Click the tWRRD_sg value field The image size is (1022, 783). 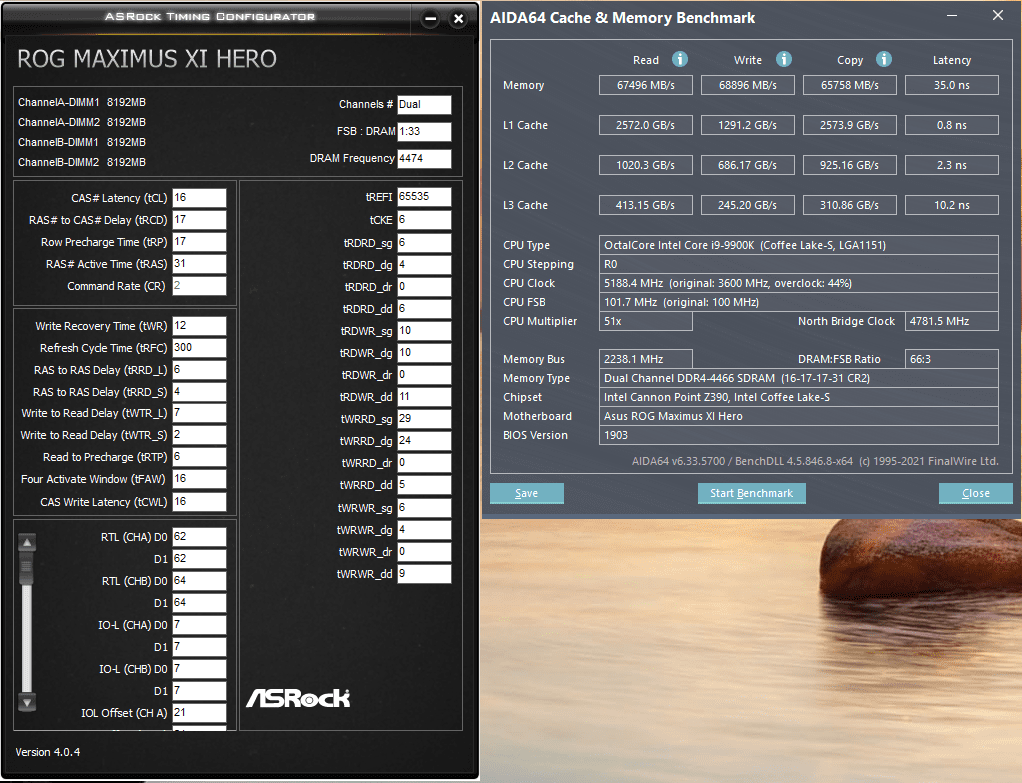click(424, 419)
